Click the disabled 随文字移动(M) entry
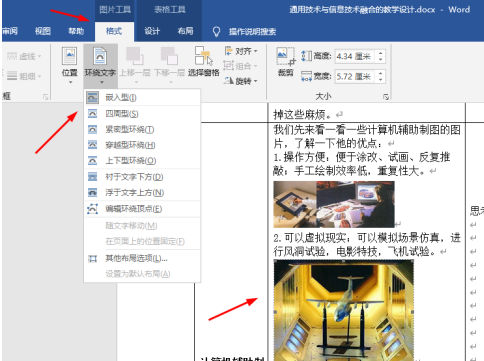Image resolution: width=484 pixels, height=361 pixels. point(142,226)
